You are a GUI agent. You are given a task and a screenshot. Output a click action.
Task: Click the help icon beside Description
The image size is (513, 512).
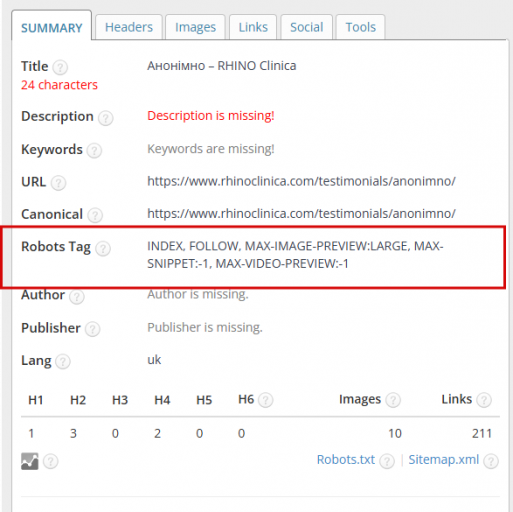106,118
